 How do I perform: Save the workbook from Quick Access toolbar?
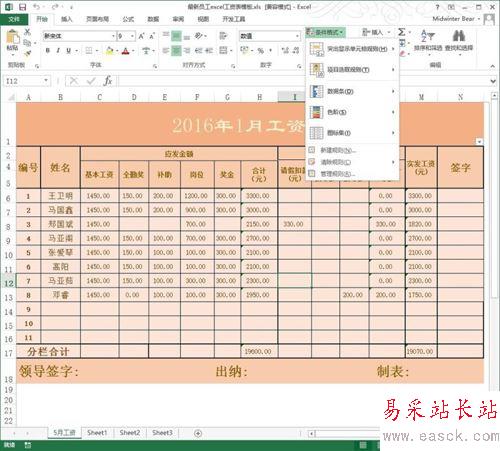22,7
